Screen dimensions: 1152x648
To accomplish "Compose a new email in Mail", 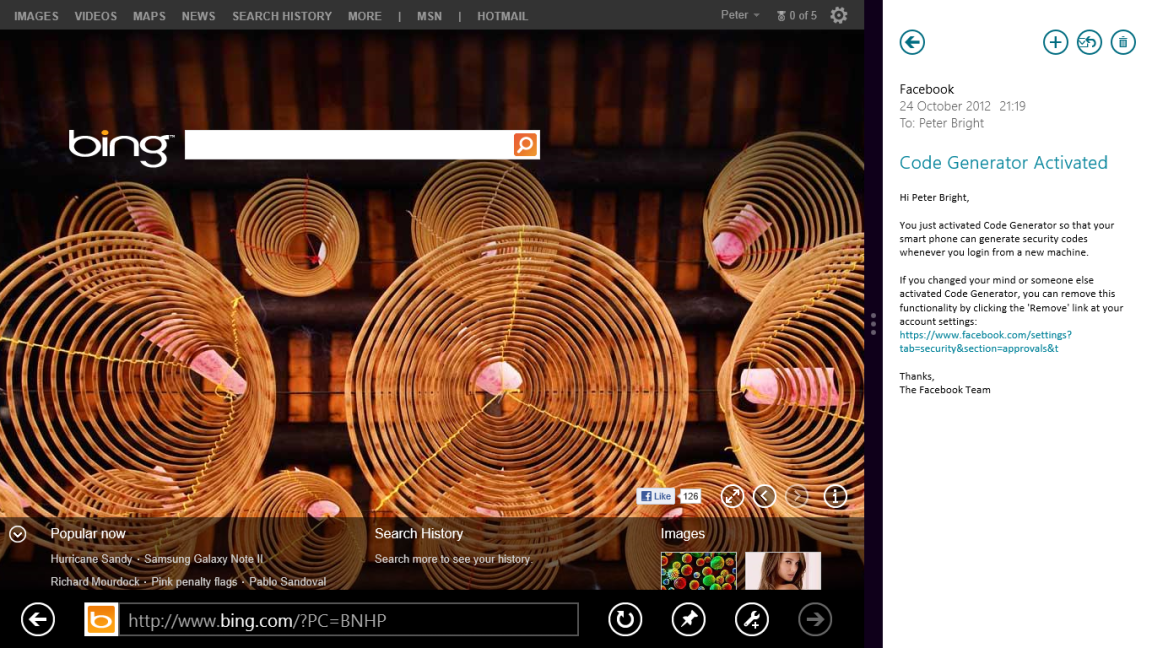I will click(x=1055, y=42).
